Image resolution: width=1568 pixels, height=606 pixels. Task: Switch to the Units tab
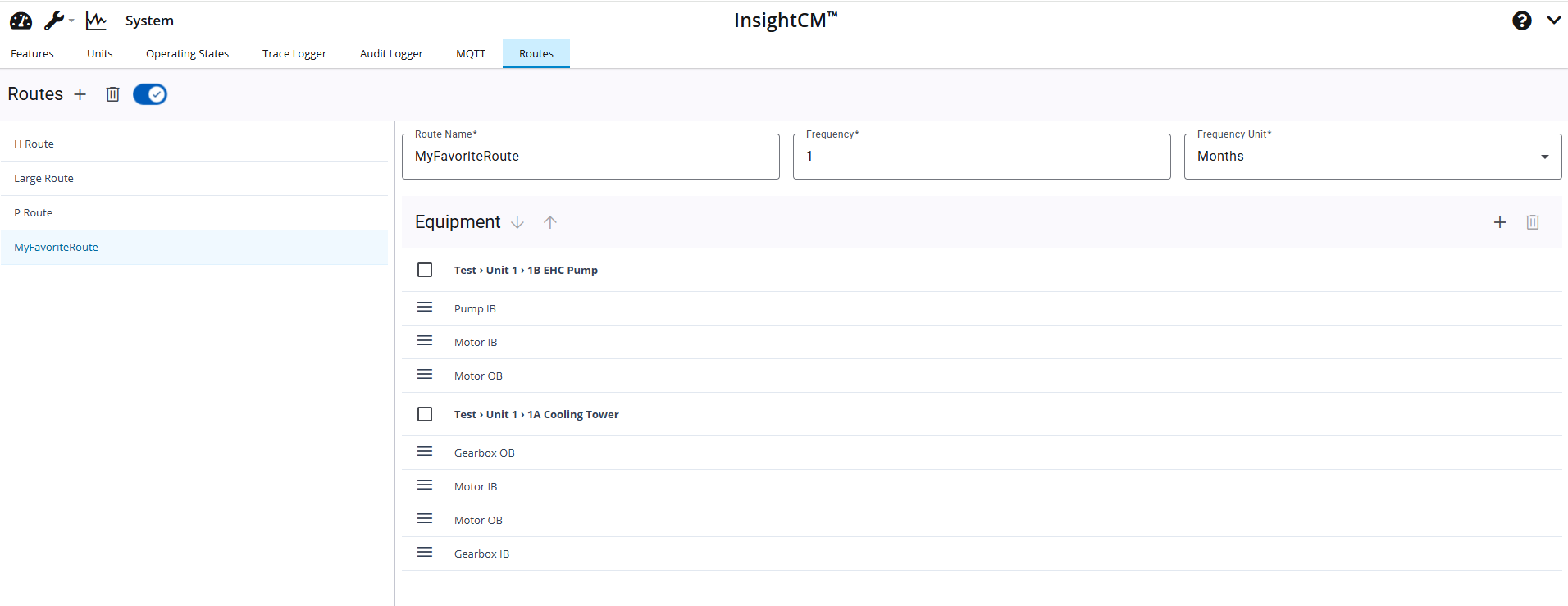(100, 53)
